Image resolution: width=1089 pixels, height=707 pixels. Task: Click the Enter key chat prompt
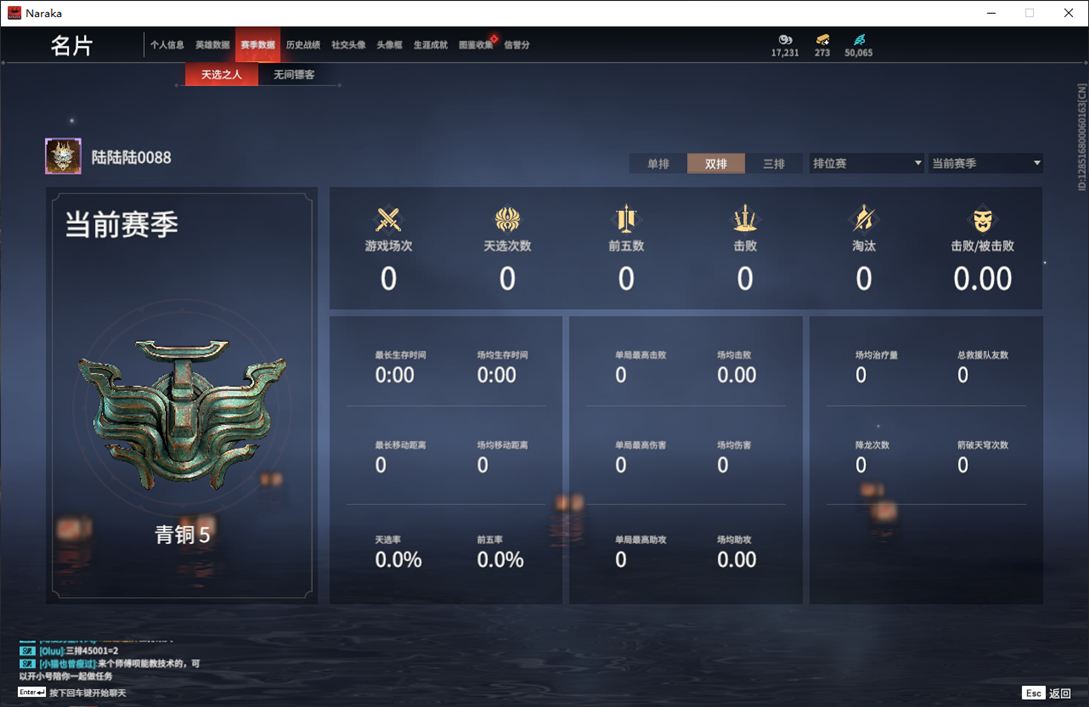coord(72,692)
